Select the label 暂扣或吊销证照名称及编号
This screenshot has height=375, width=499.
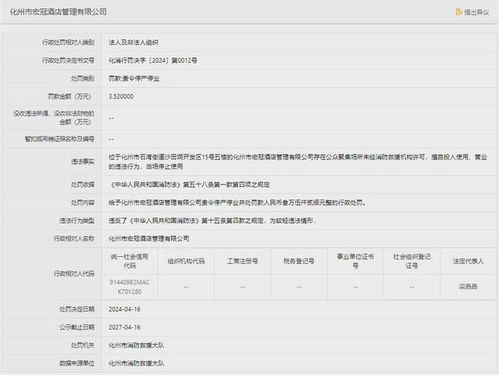click(59, 139)
